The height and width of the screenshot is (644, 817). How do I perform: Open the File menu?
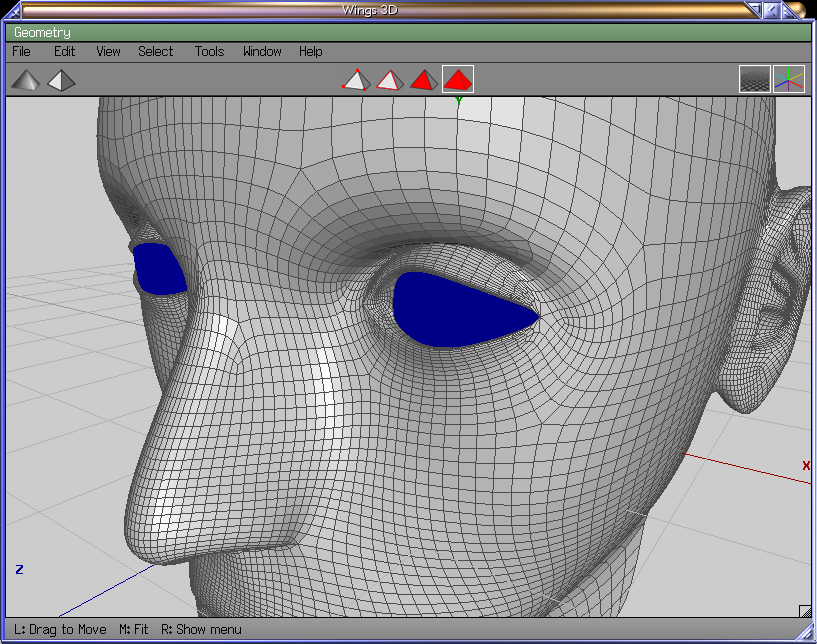tap(21, 51)
